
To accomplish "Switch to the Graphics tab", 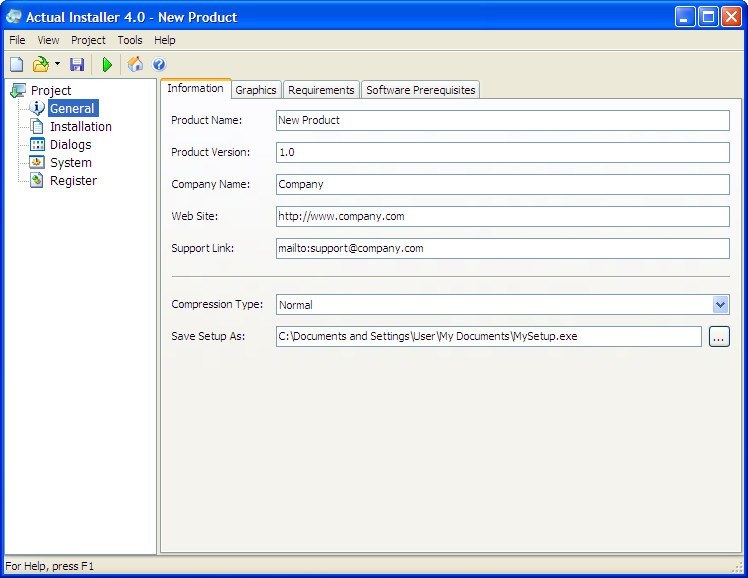I will click(x=256, y=90).
